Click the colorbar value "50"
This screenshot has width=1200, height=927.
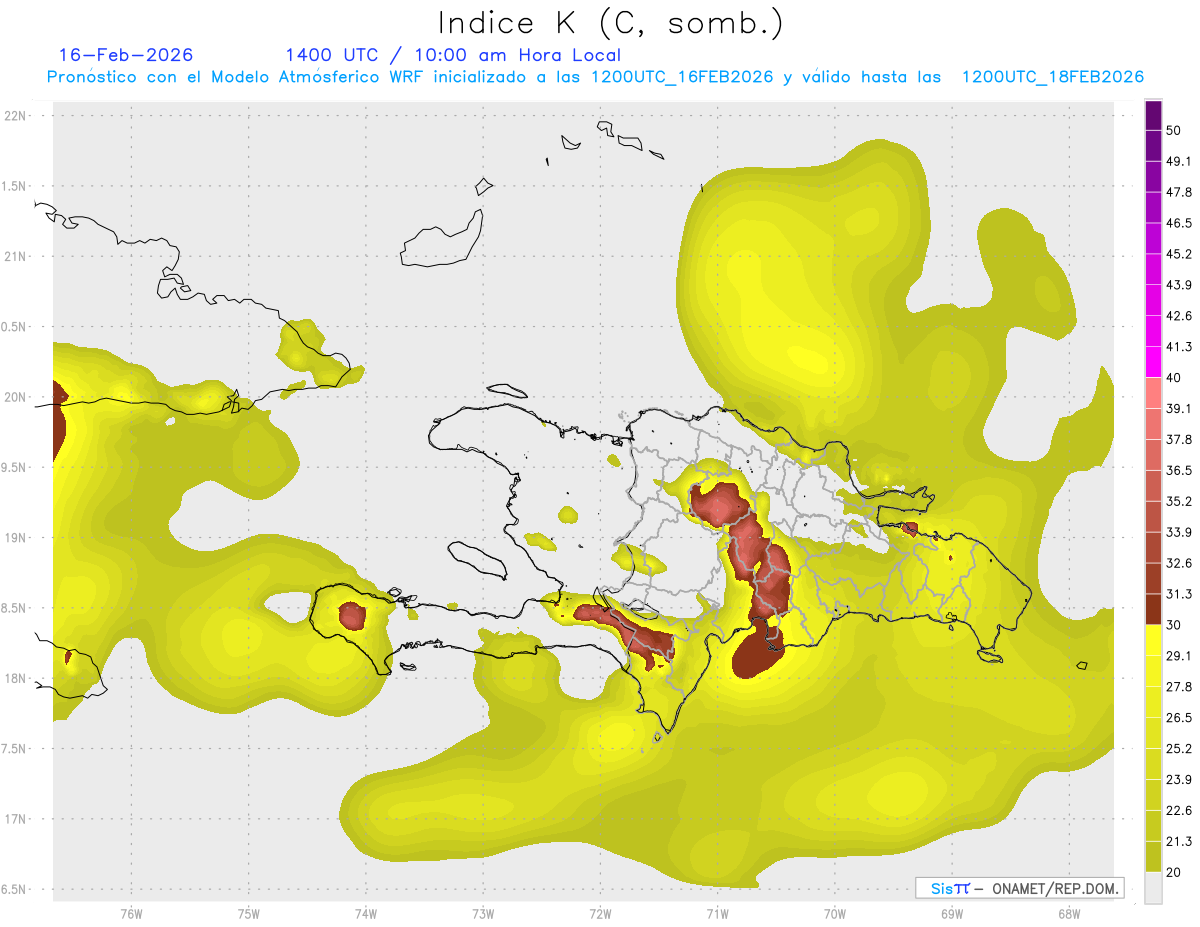click(1174, 131)
